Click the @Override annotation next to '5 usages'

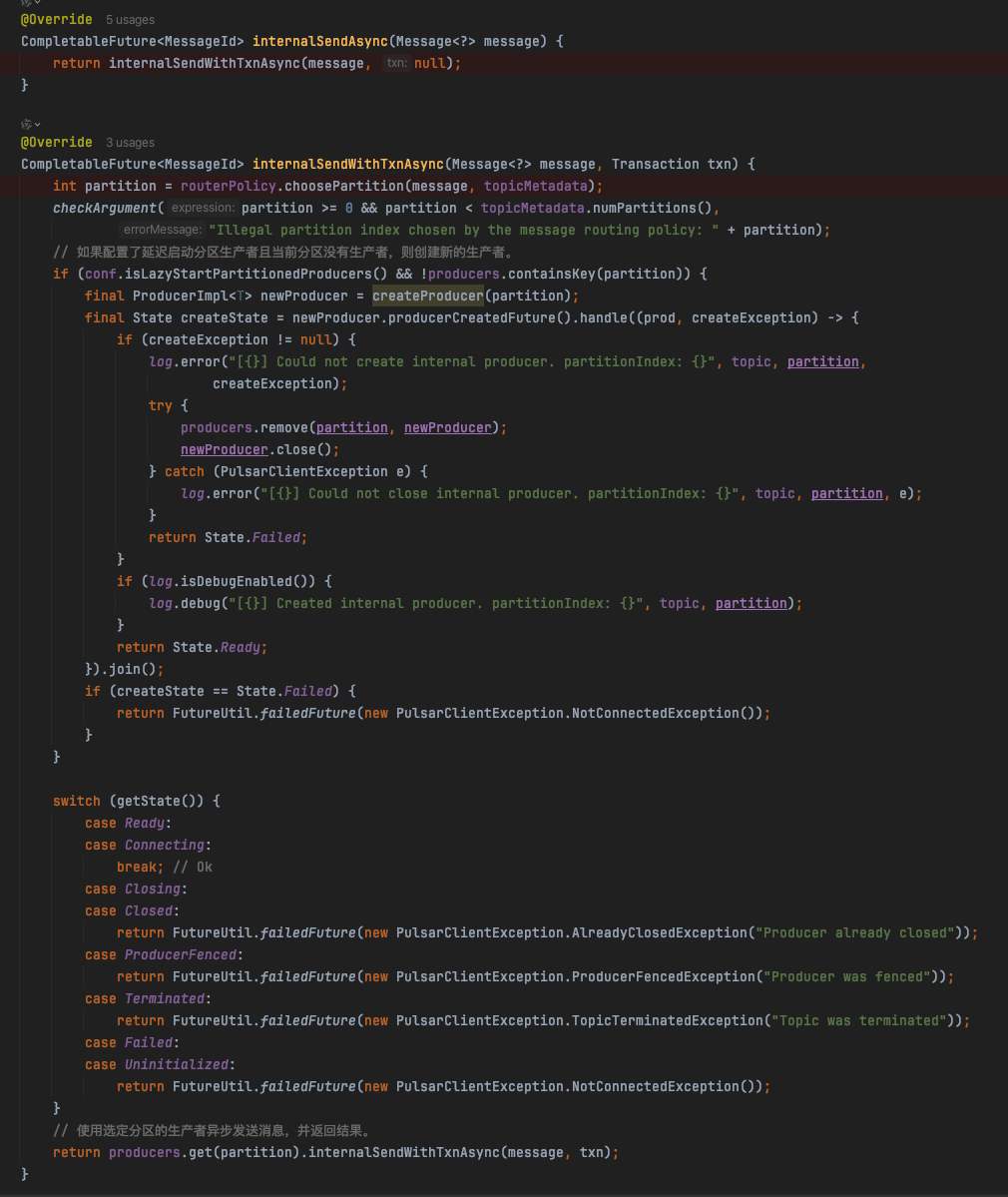(x=57, y=19)
